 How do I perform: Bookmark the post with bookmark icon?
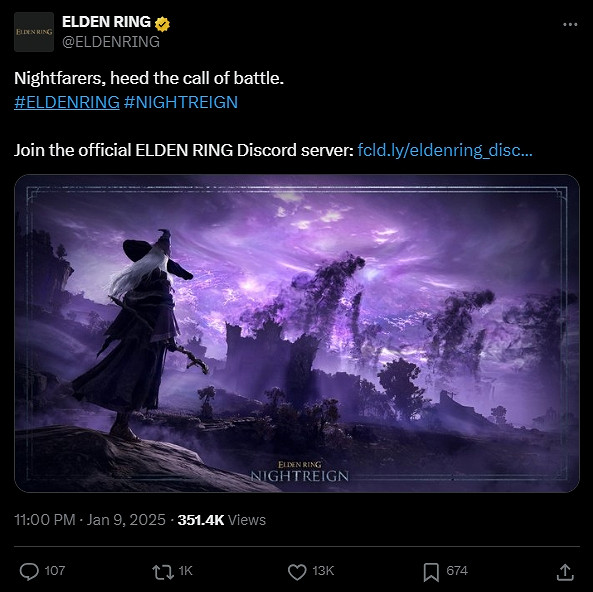coord(431,572)
